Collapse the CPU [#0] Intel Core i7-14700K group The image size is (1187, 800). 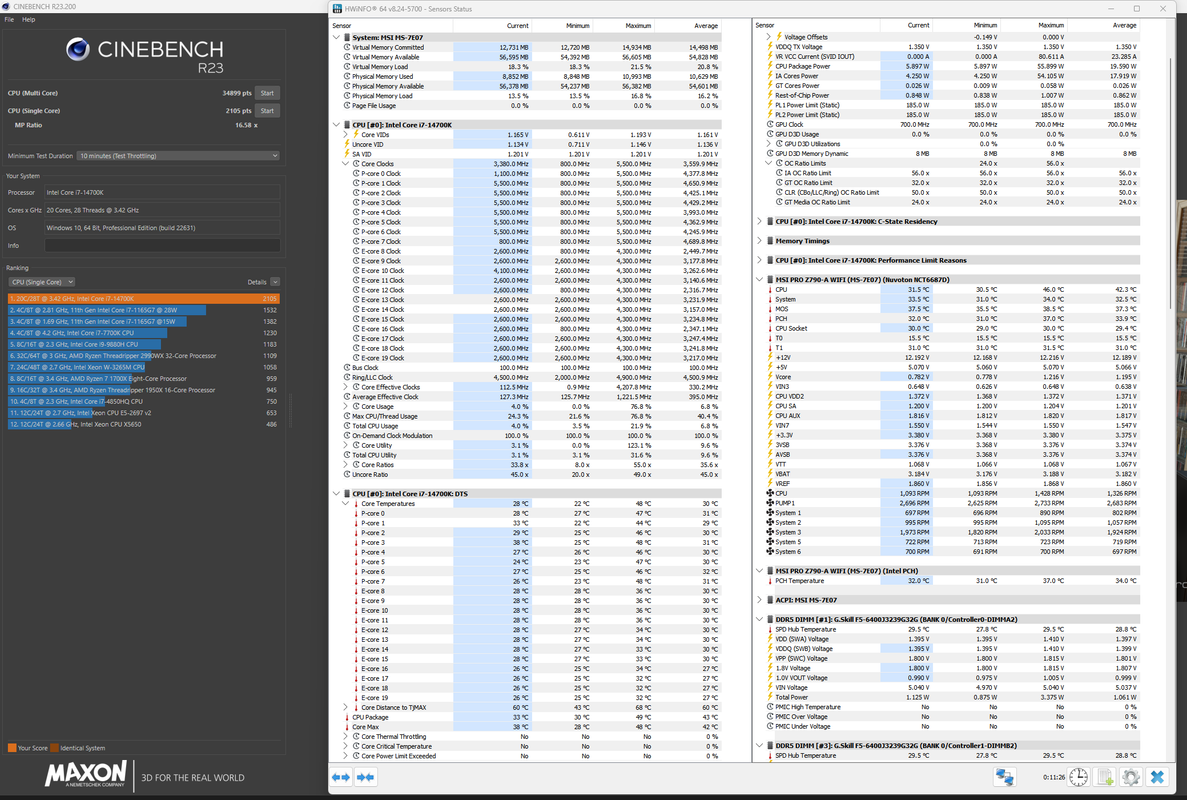point(337,125)
